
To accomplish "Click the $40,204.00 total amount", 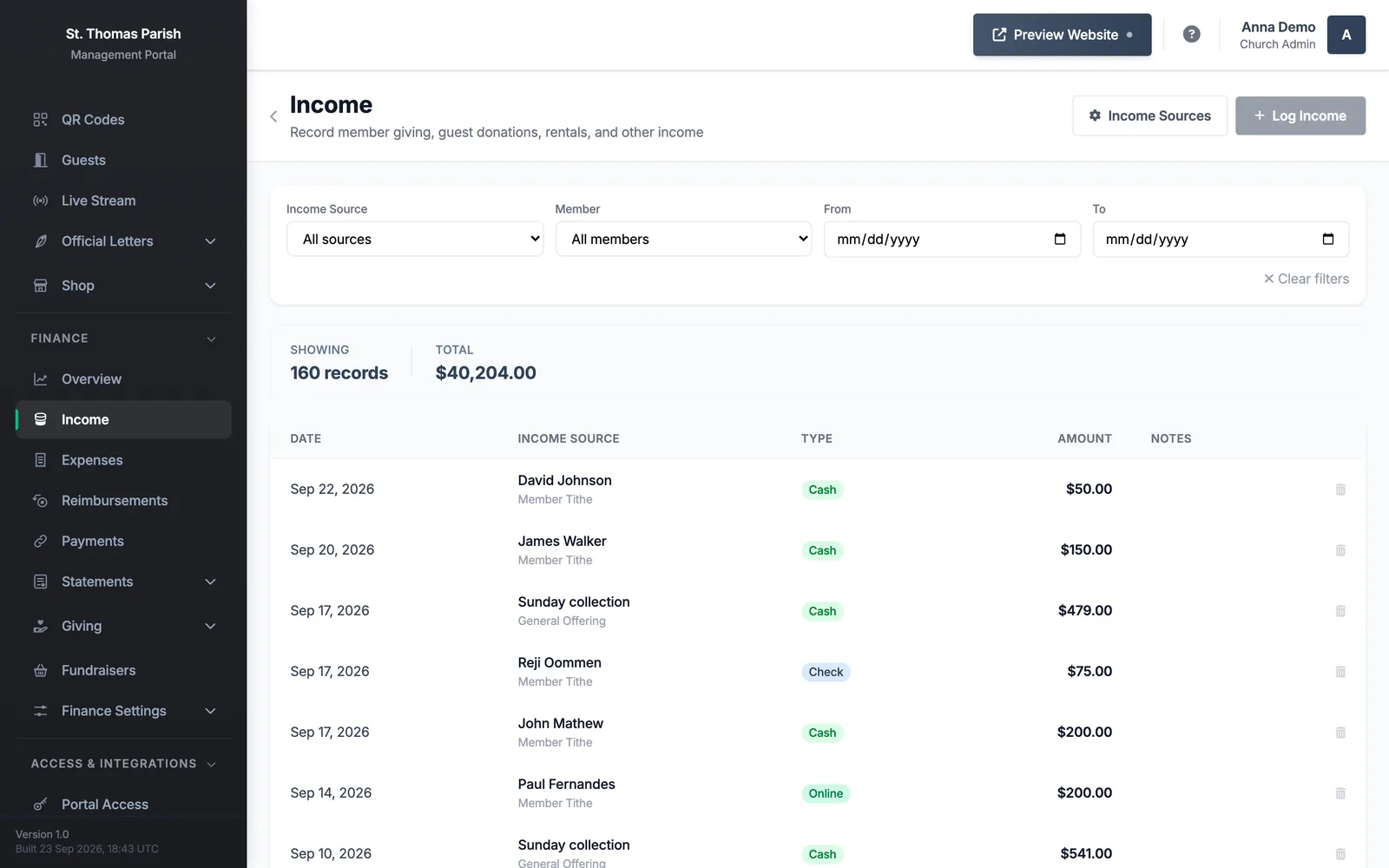I will point(485,372).
